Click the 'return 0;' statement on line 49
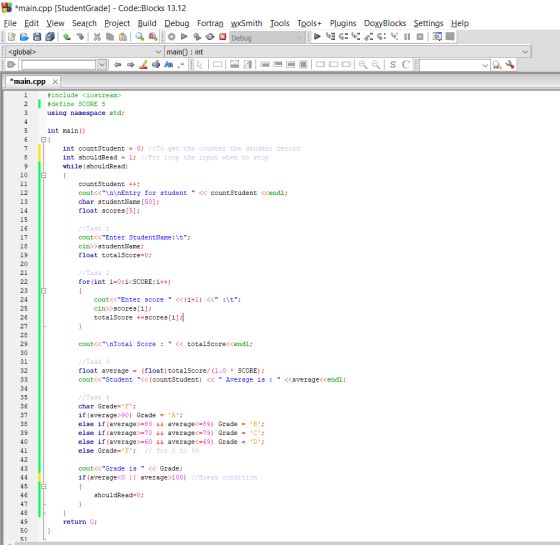560x545 pixels. [x=80, y=522]
